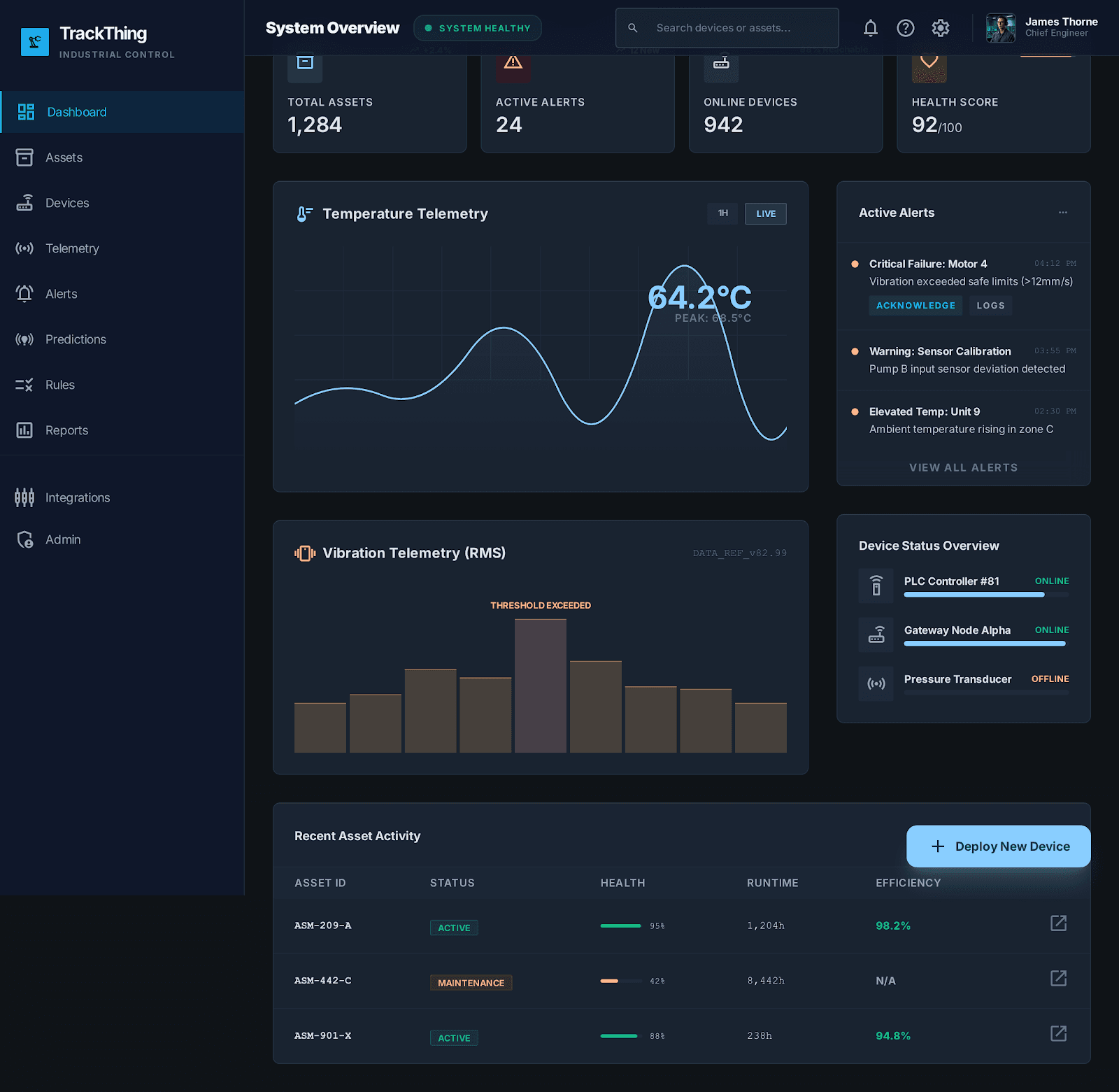Viewport: 1119px width, 1092px height.
Task: Click the Gateway Node Alpha router icon
Action: coord(876,634)
